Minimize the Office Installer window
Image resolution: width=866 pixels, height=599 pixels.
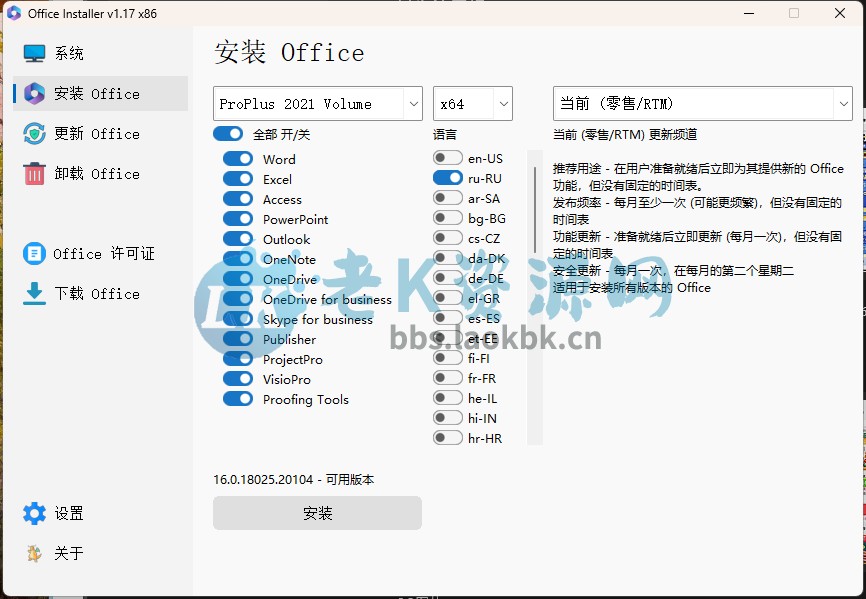coord(749,13)
